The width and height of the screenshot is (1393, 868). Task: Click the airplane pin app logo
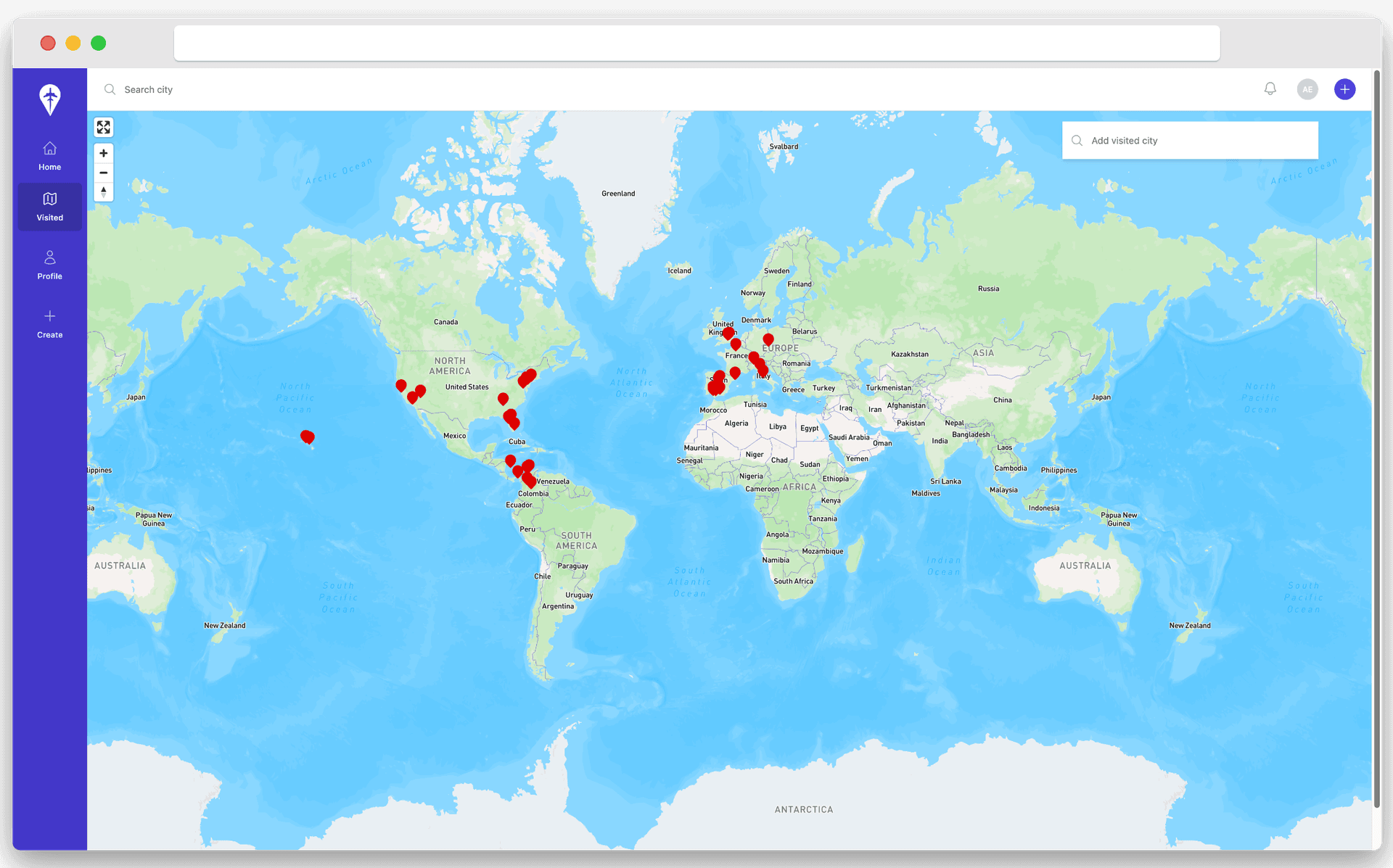click(49, 99)
